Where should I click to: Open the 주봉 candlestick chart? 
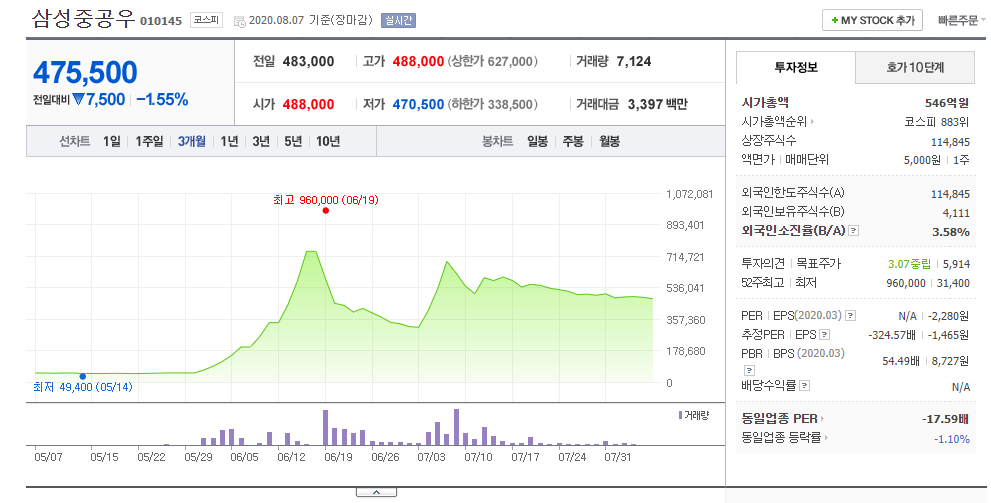coord(573,141)
